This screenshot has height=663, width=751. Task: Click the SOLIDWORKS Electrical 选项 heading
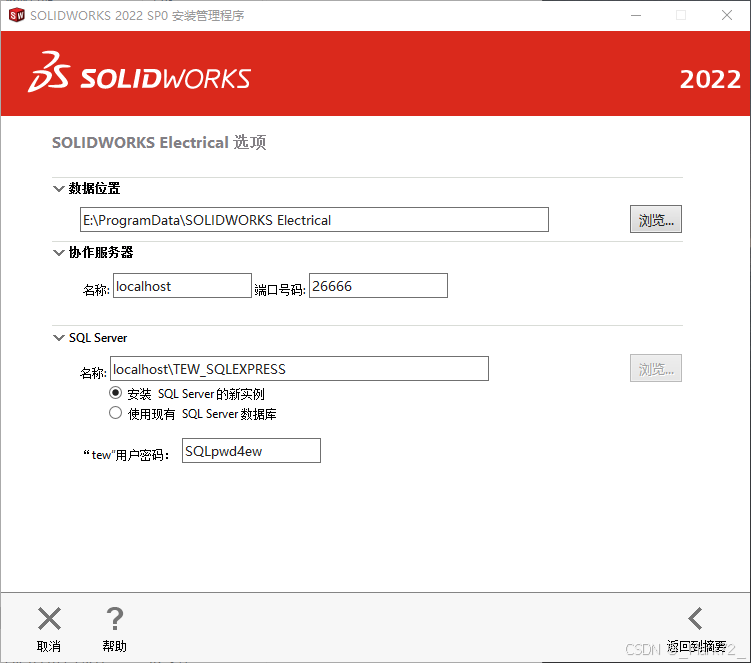tap(159, 142)
